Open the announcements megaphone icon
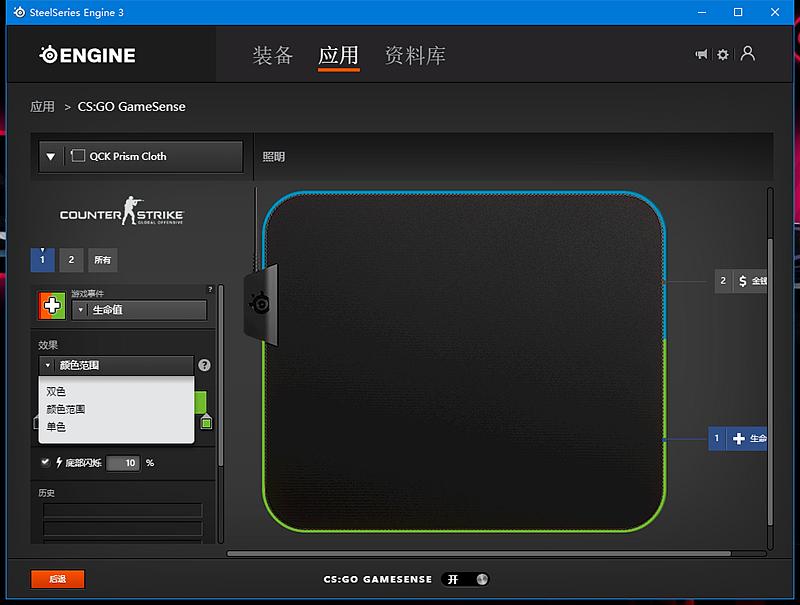 pyautogui.click(x=701, y=55)
